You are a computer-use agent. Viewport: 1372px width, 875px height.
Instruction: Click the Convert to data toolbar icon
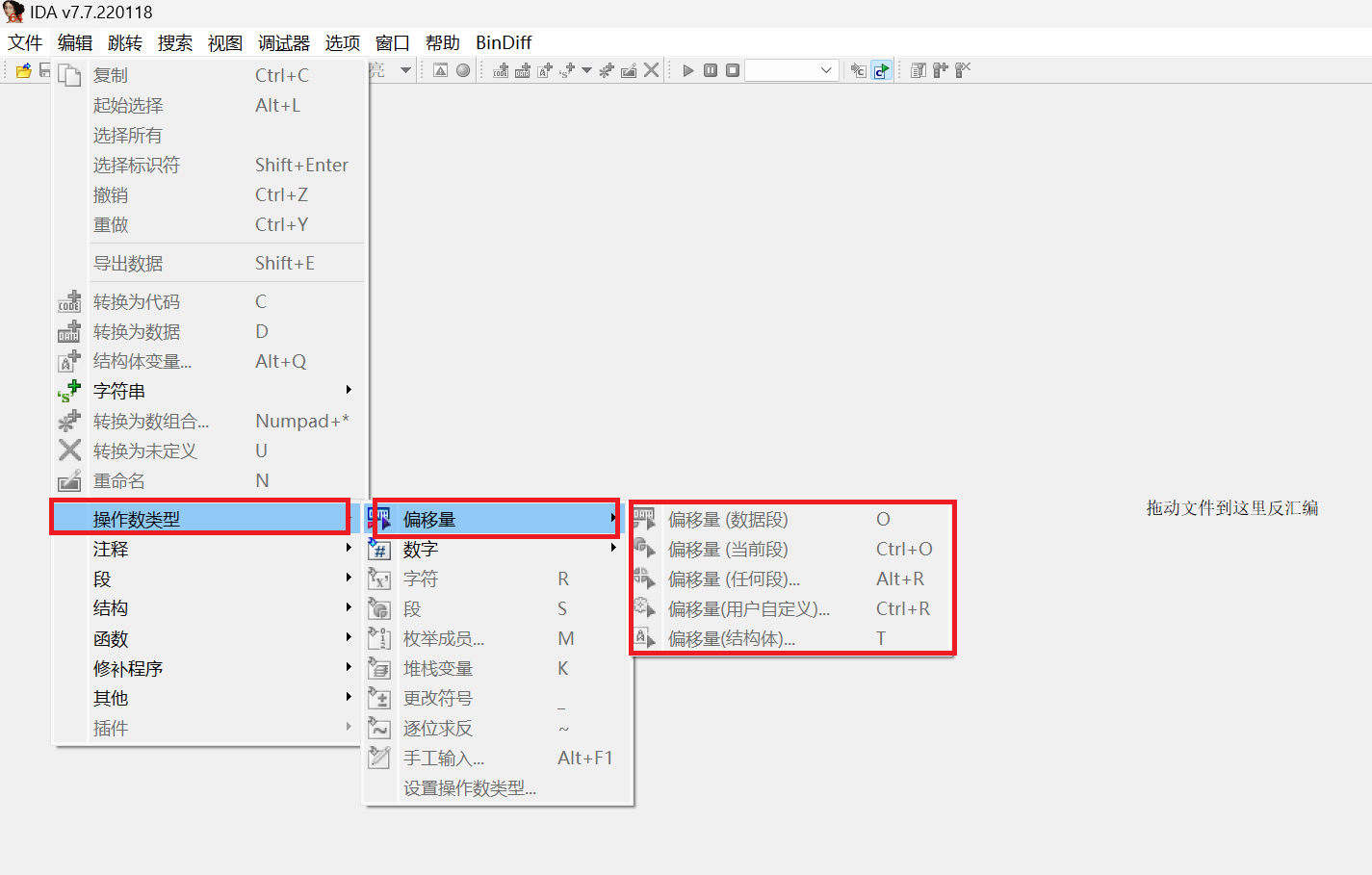coord(523,70)
